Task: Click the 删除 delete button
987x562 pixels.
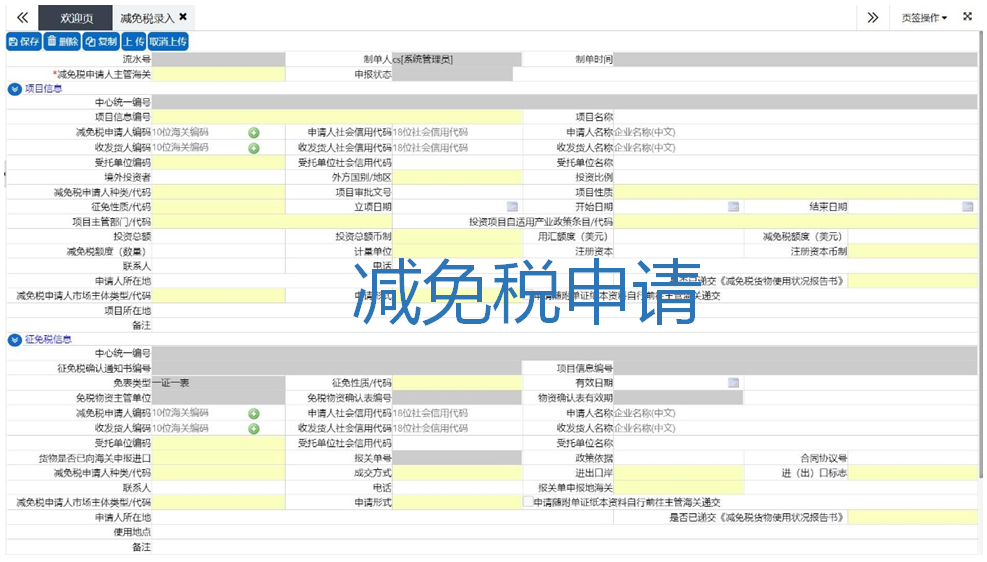Action: pyautogui.click(x=62, y=42)
